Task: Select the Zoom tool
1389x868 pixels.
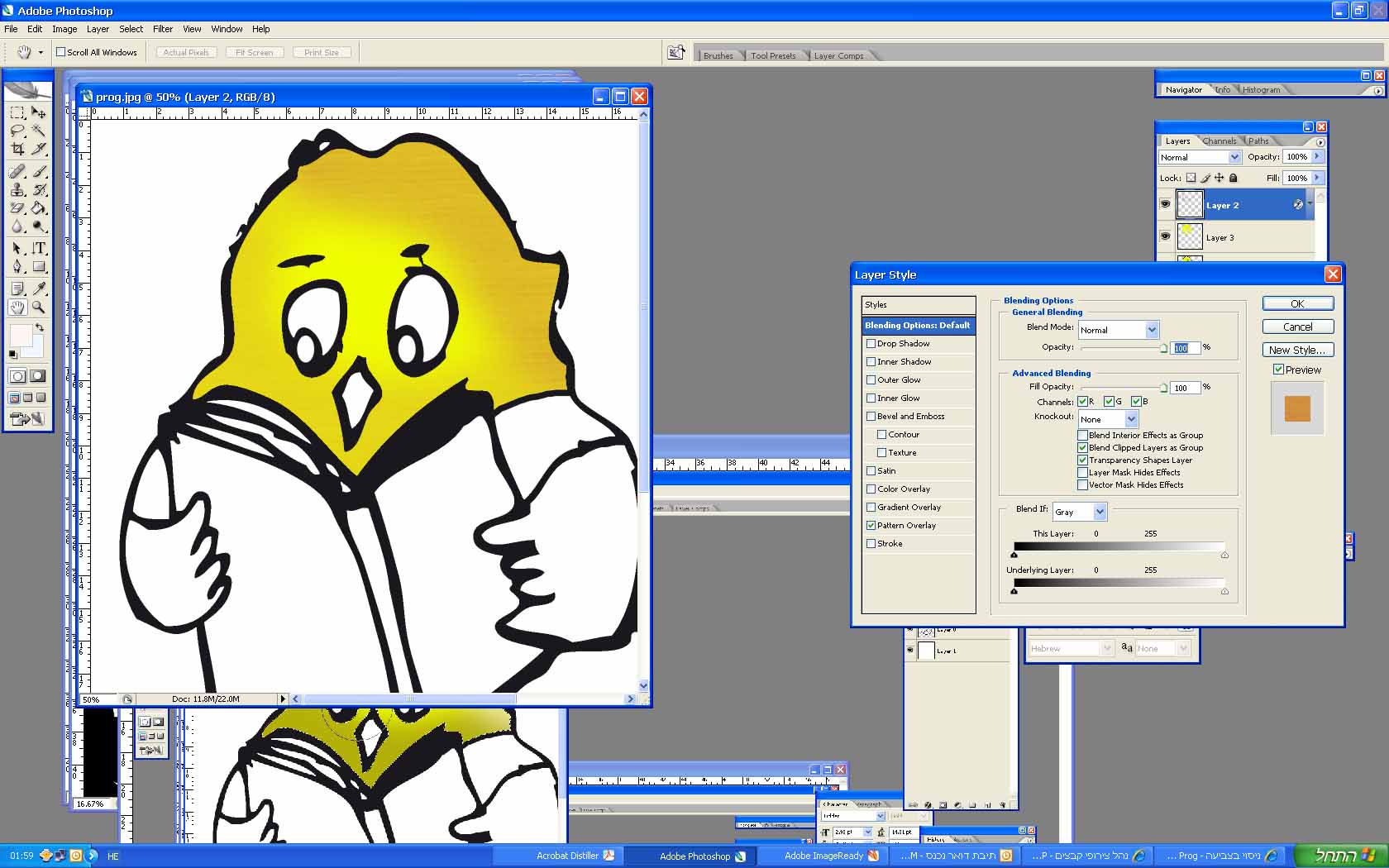Action: (x=39, y=307)
